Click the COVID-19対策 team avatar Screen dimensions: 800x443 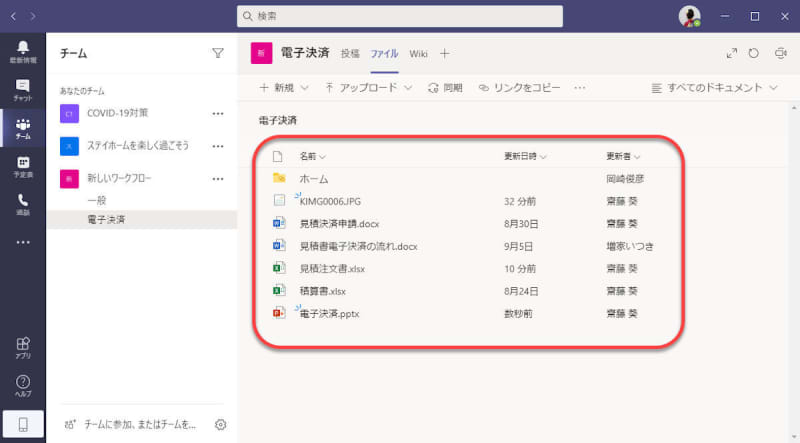[x=69, y=113]
